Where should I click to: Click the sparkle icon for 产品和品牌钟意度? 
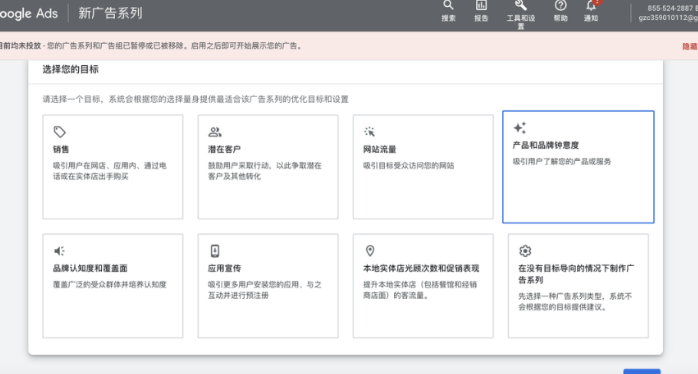tap(519, 128)
